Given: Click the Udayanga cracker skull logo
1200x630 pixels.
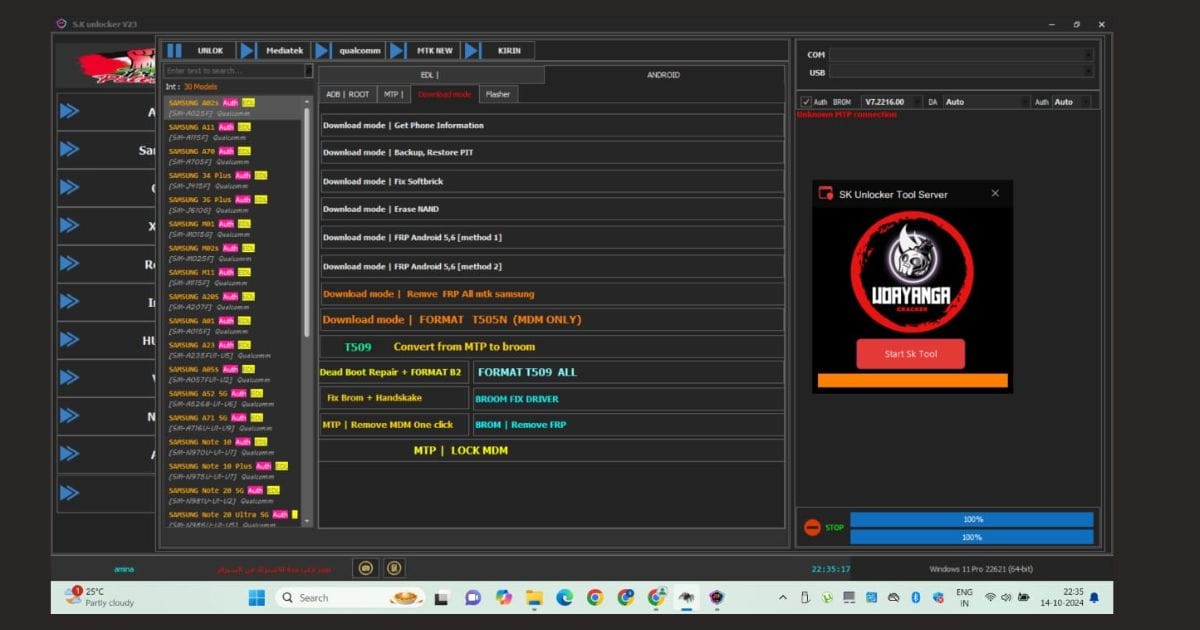Looking at the screenshot, I should [x=912, y=271].
